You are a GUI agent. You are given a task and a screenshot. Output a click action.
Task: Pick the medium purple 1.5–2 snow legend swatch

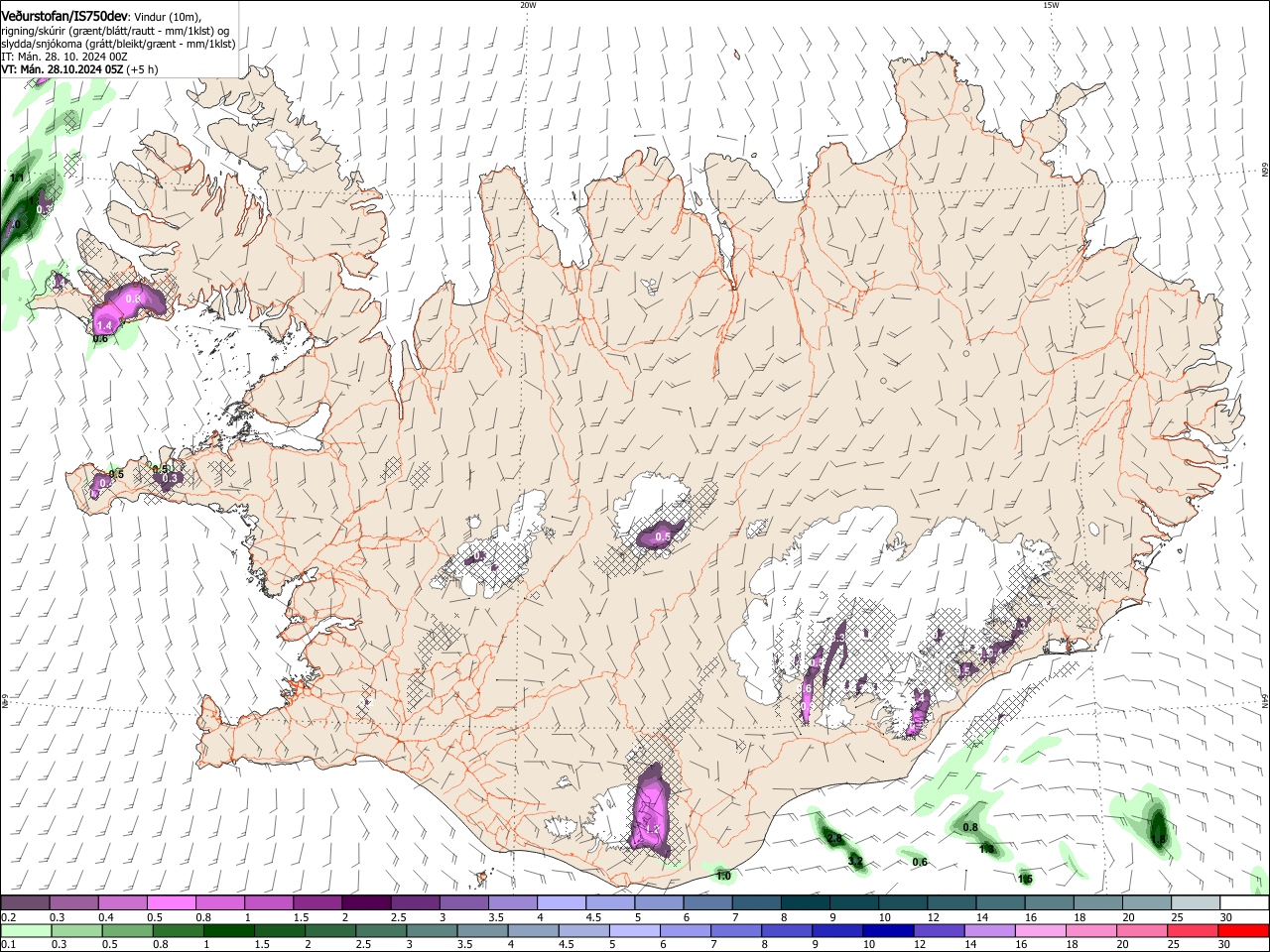[317, 903]
